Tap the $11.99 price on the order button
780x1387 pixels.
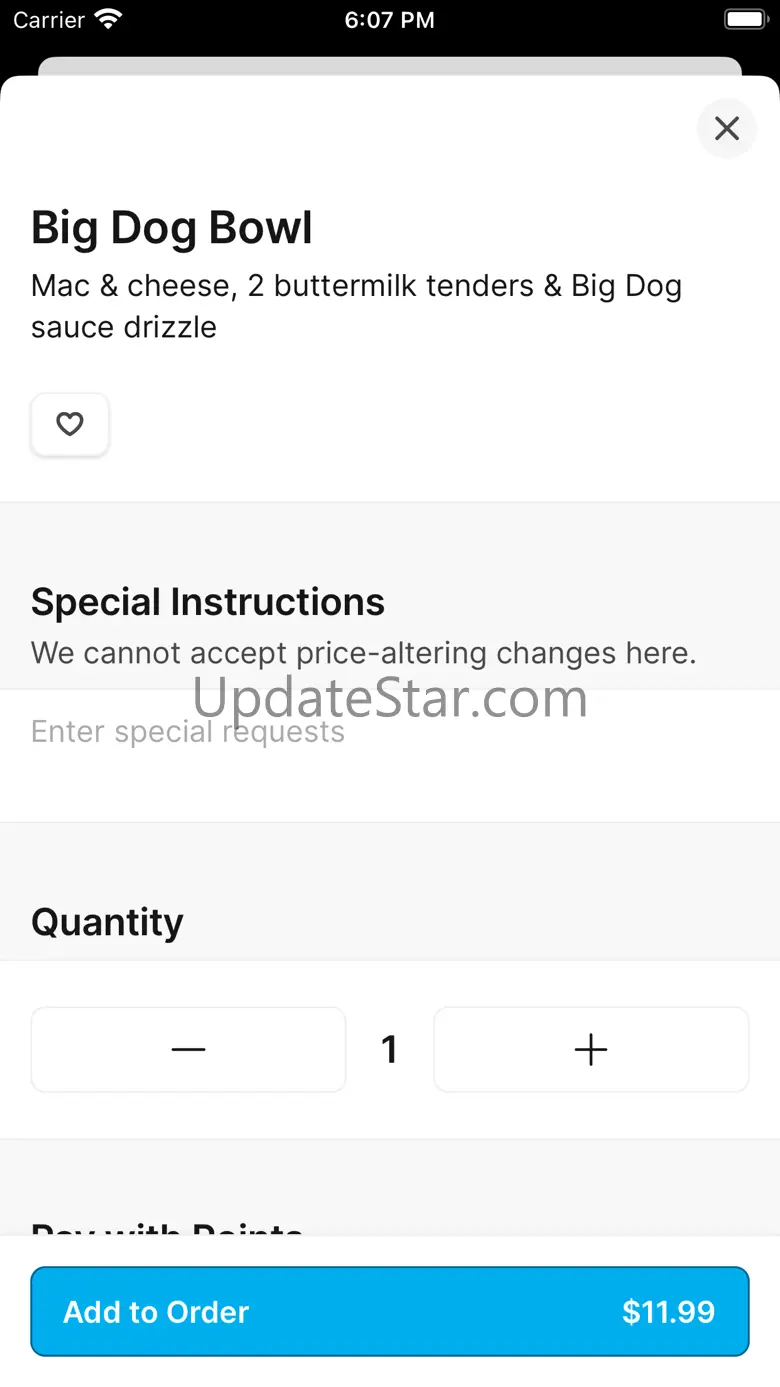[668, 1312]
